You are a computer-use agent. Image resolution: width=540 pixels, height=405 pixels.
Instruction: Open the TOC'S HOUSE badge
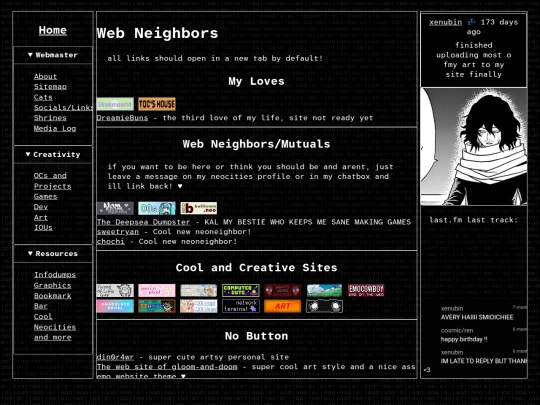[157, 104]
